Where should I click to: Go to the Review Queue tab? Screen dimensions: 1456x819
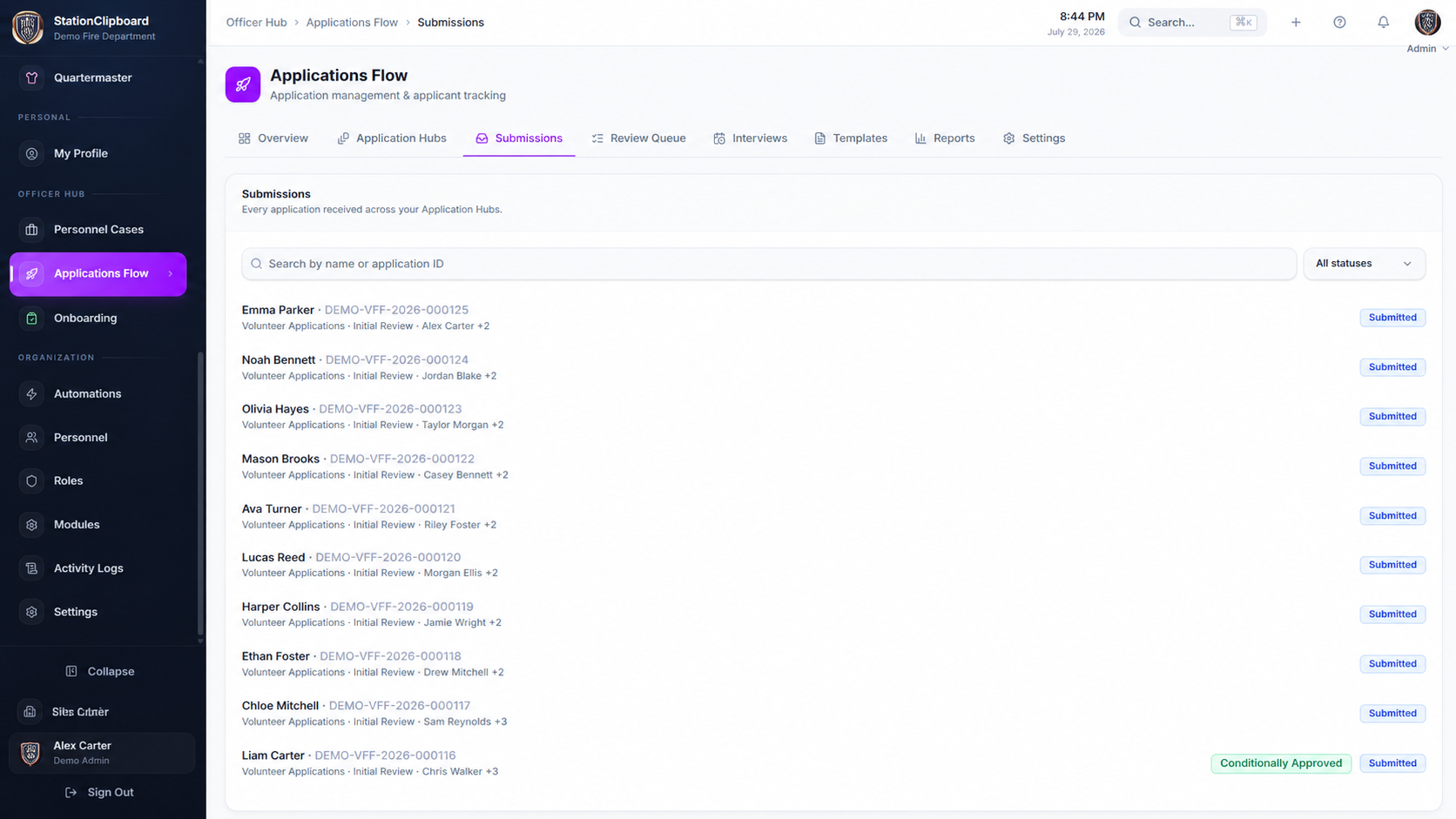click(x=638, y=138)
